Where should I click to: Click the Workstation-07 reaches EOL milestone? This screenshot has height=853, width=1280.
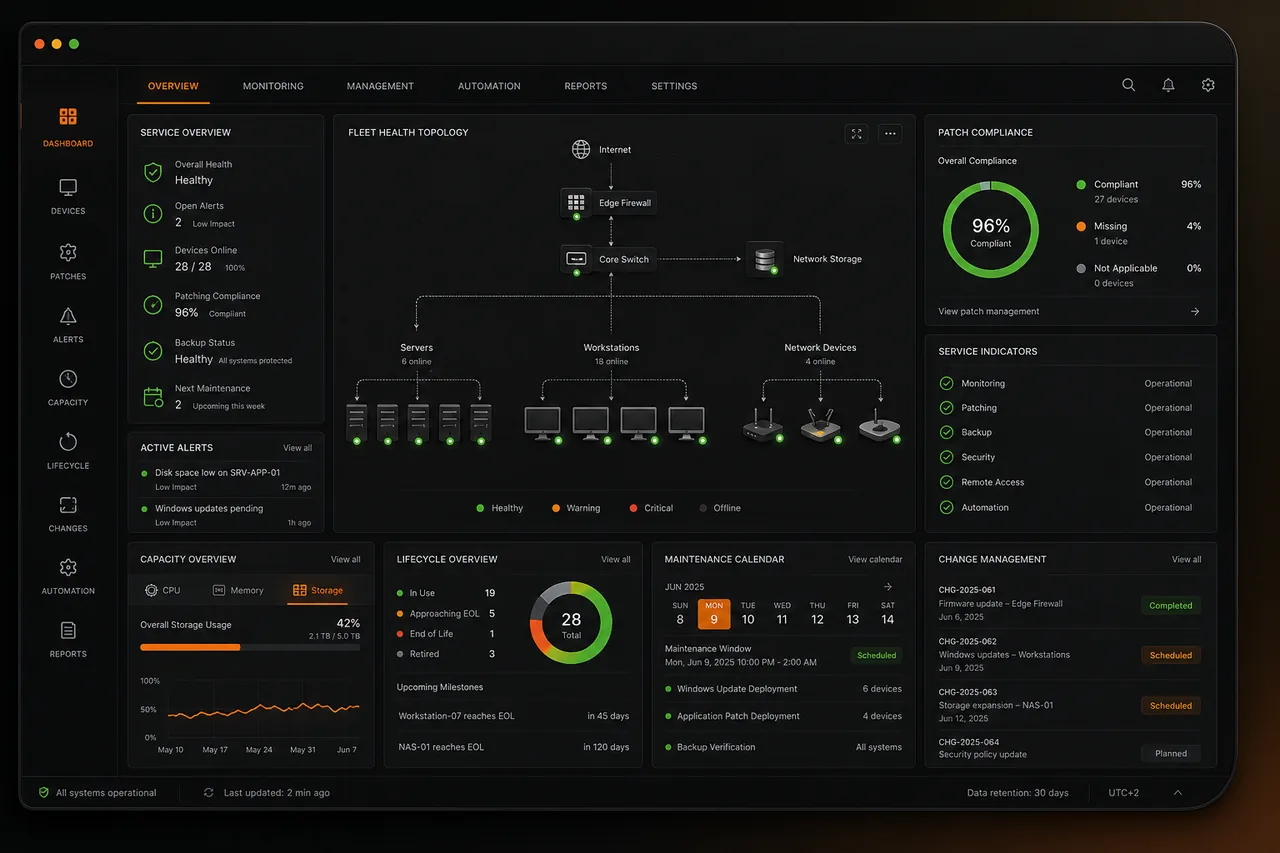coord(514,716)
